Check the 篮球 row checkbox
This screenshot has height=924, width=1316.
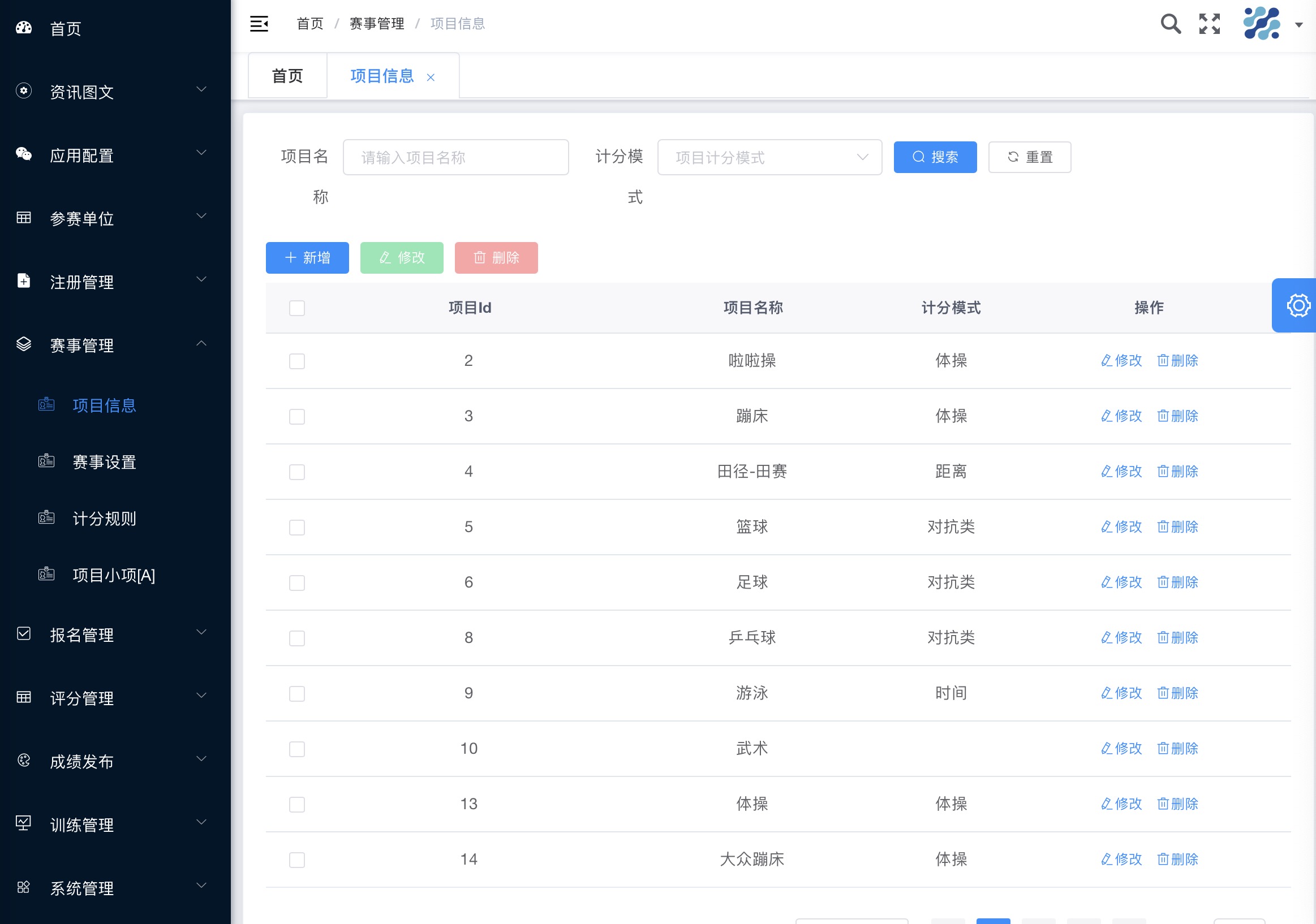pos(297,528)
